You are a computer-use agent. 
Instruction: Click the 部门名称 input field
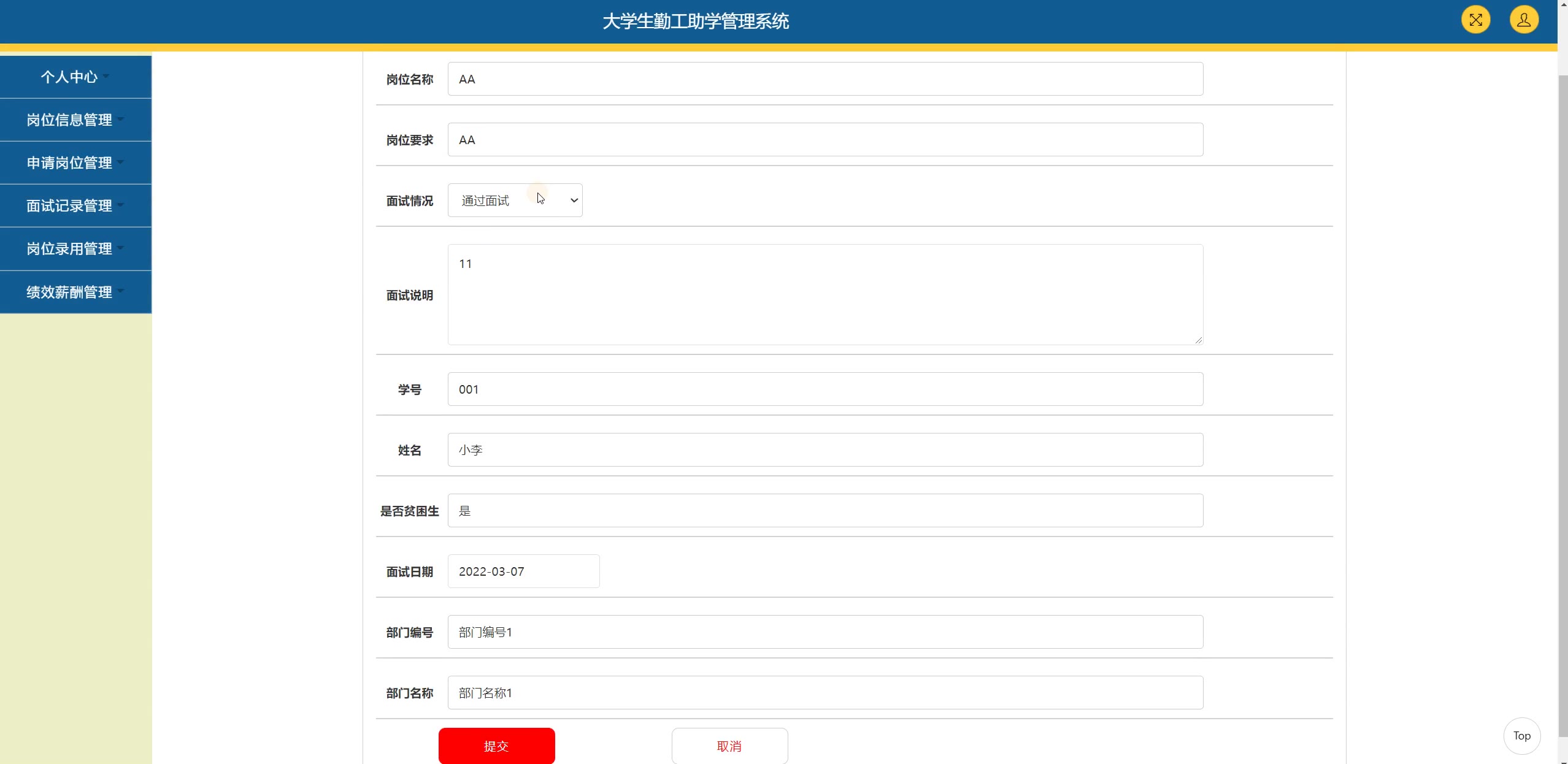click(825, 693)
